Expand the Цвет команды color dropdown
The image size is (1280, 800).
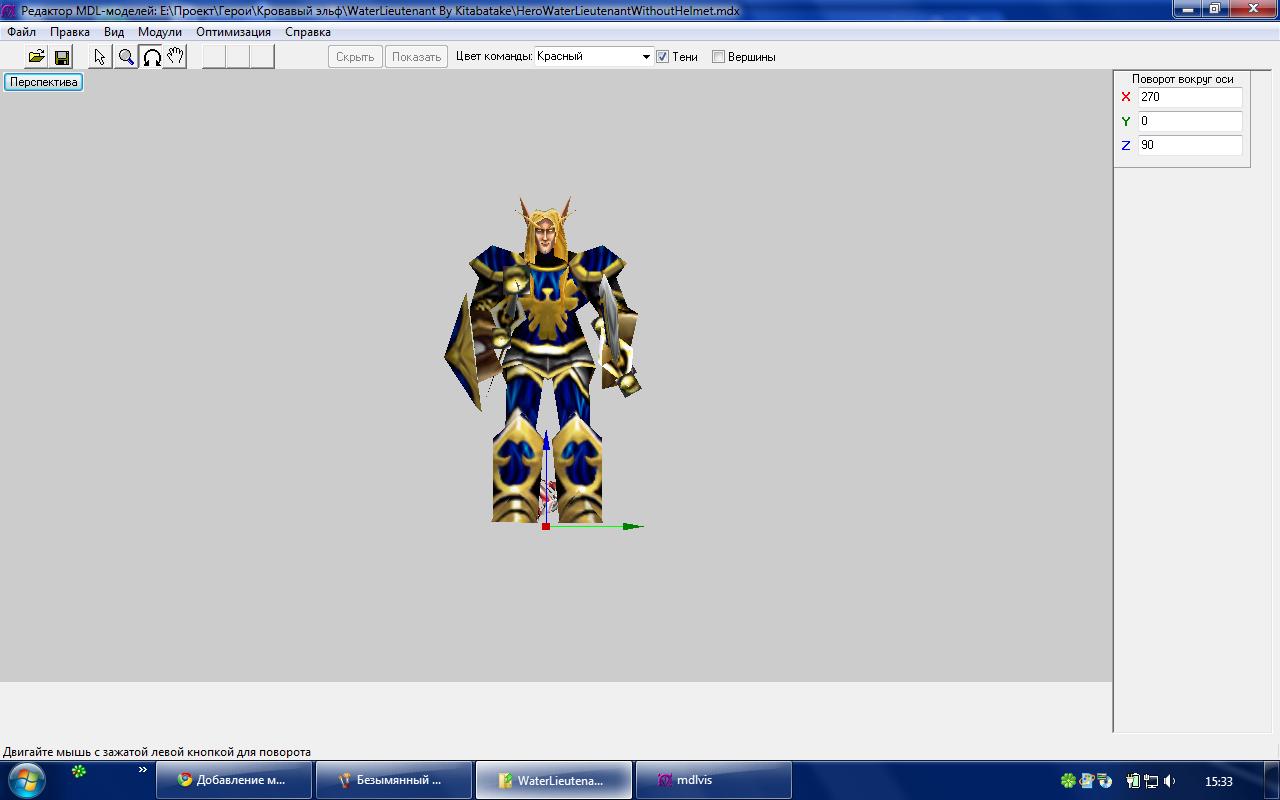pos(646,57)
